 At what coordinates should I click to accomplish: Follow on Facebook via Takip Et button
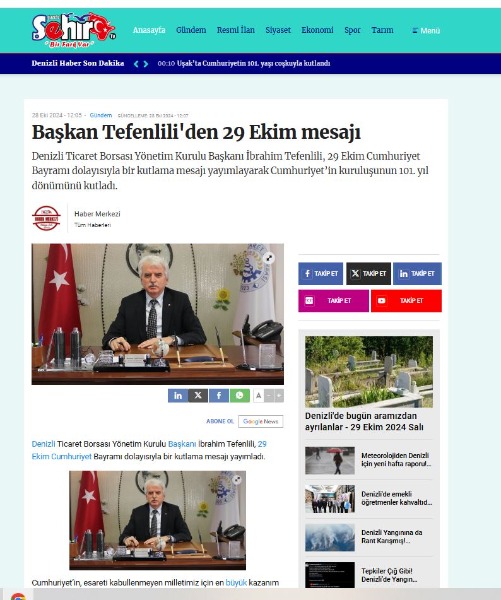(321, 274)
